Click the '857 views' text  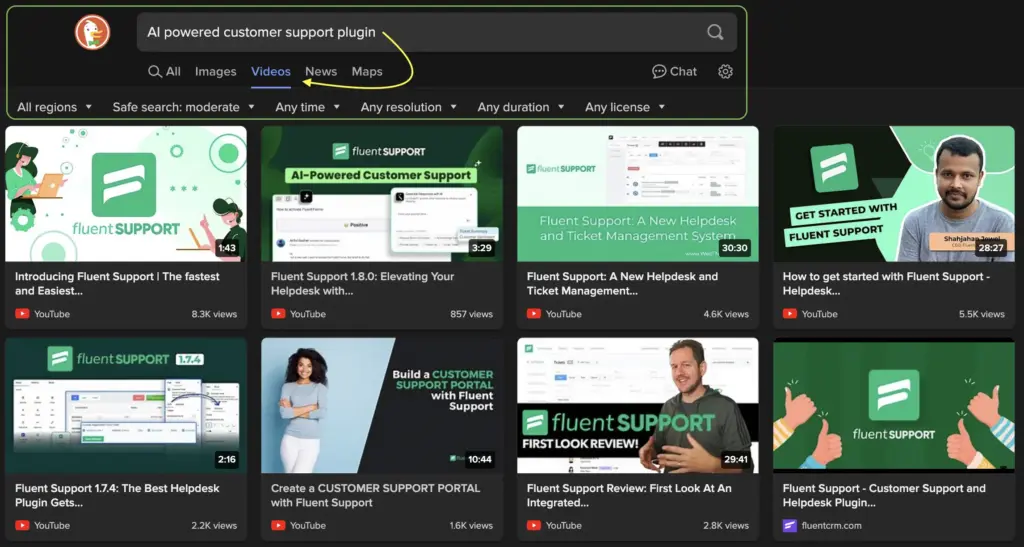click(x=472, y=314)
